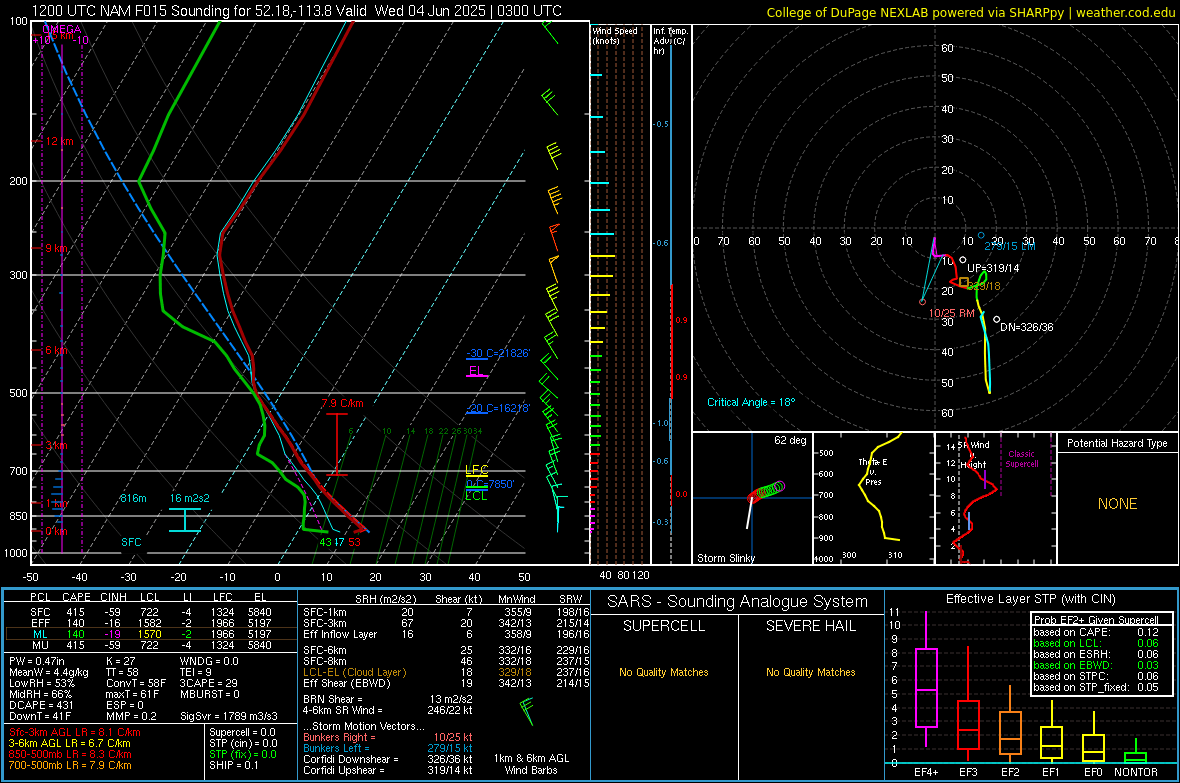The image size is (1180, 783).
Task: Click the 10/25 RM hodograph label
Action: [x=952, y=312]
